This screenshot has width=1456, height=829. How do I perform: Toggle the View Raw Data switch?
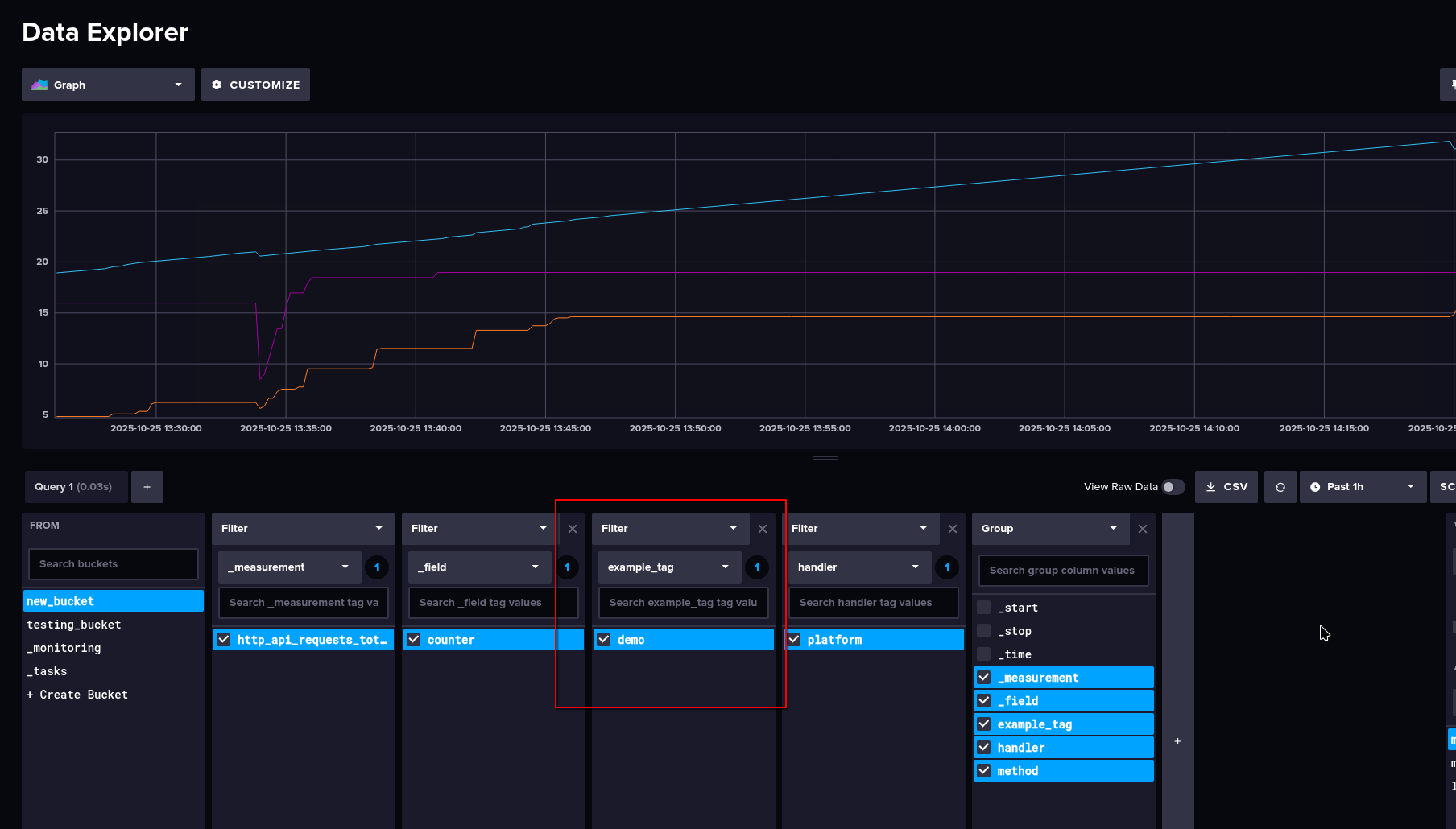click(x=1173, y=487)
